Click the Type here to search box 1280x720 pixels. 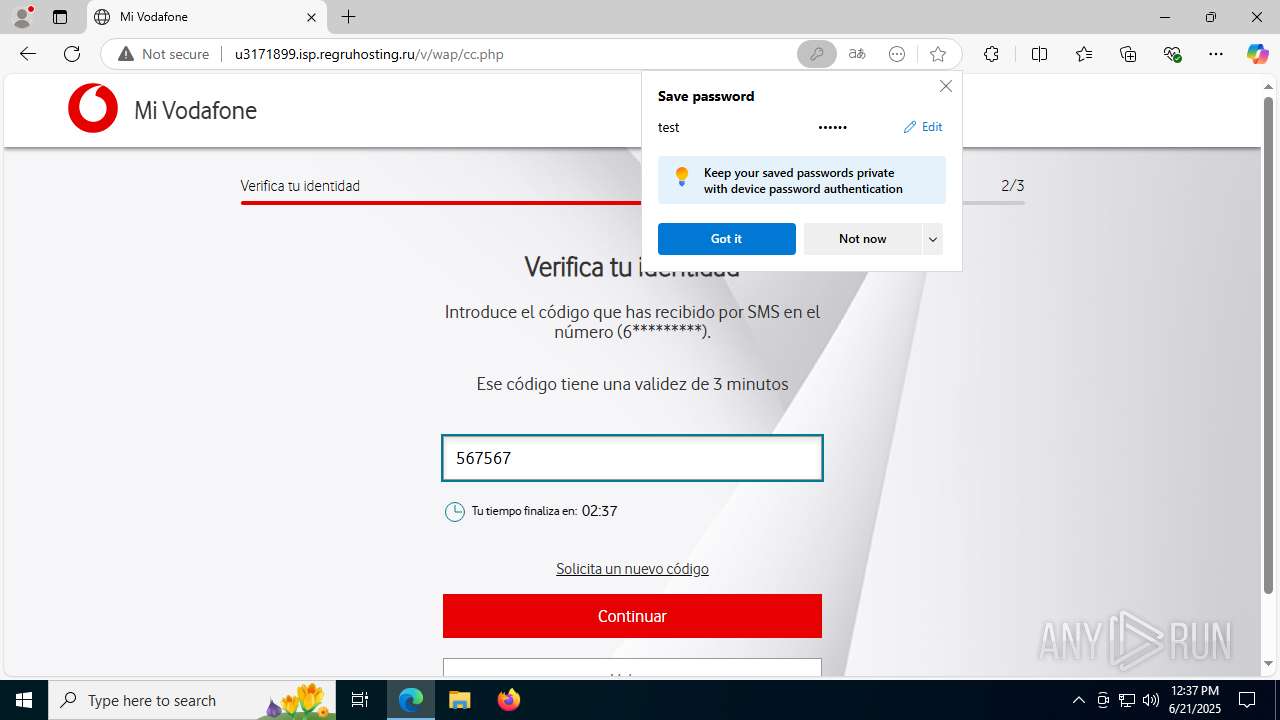pos(192,700)
